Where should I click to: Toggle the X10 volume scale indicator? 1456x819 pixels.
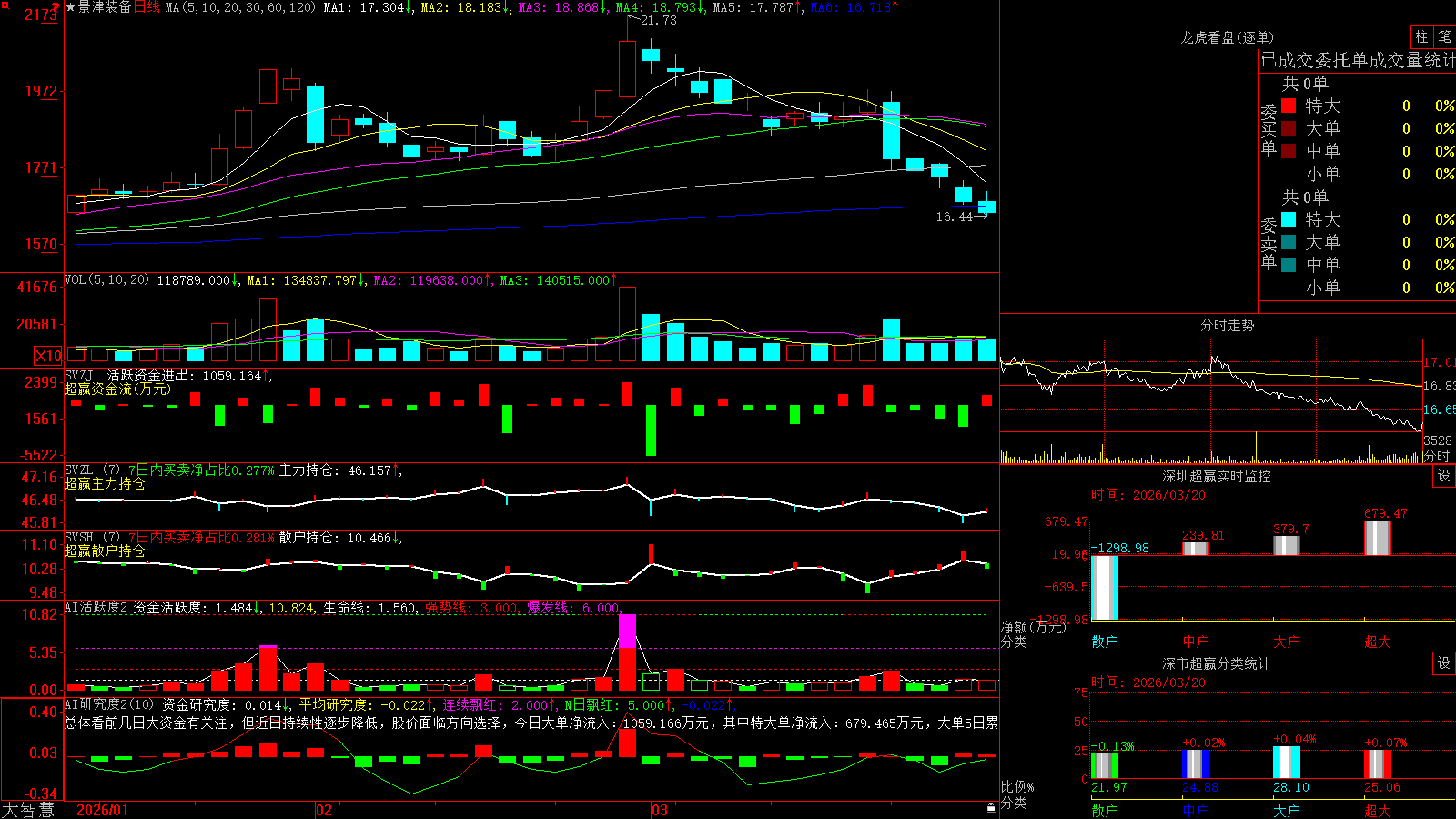pyautogui.click(x=48, y=356)
